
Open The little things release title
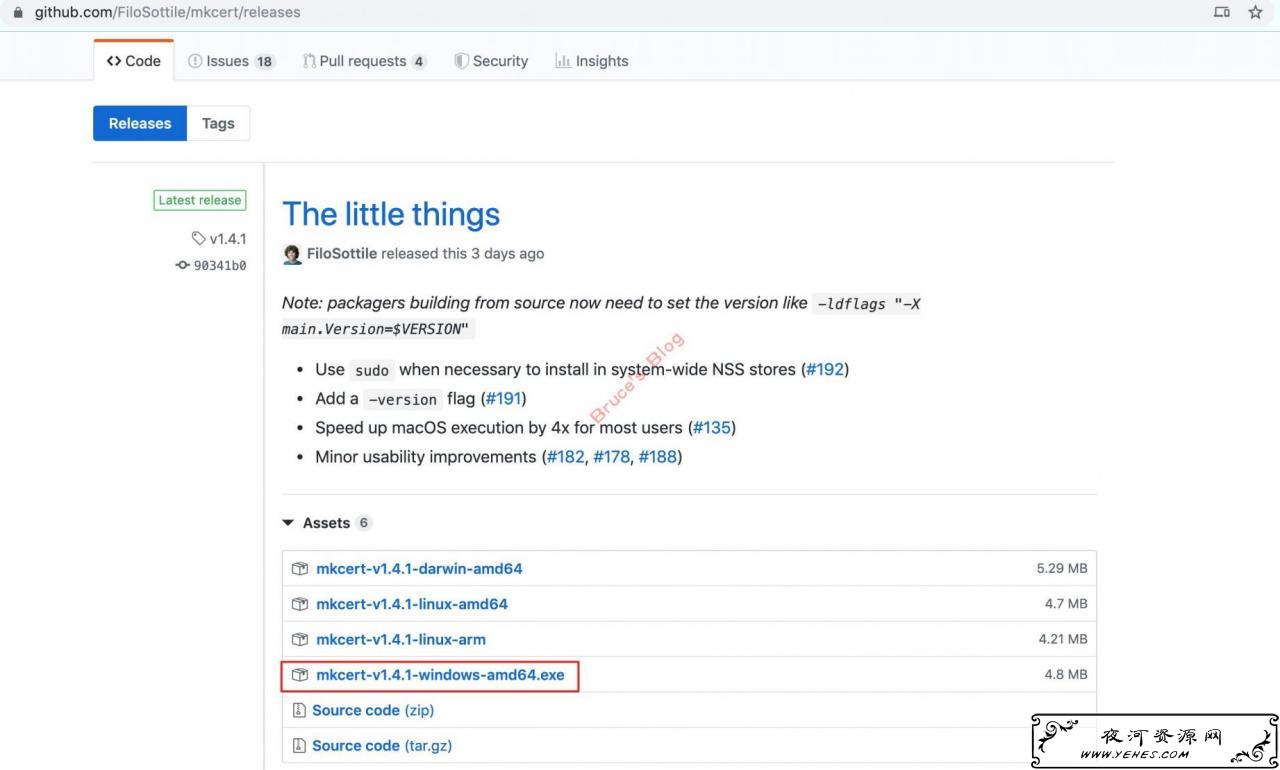(x=391, y=214)
